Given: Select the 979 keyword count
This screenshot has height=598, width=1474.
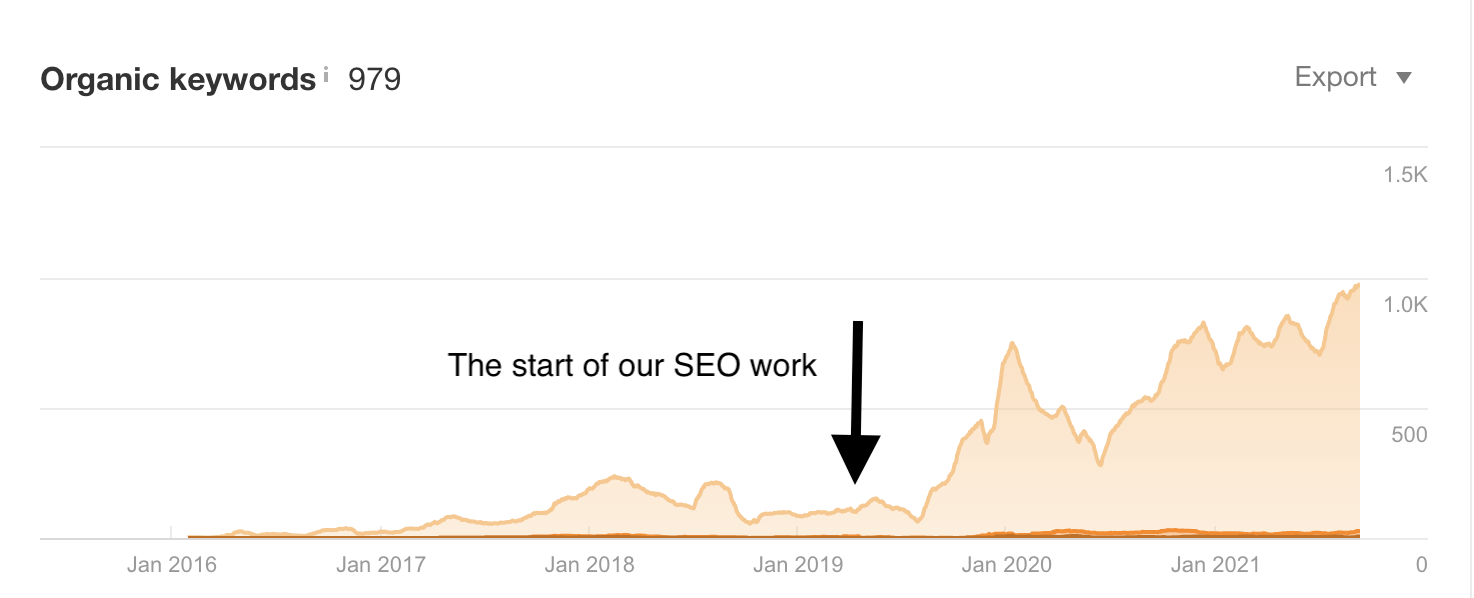Looking at the screenshot, I should click(374, 79).
